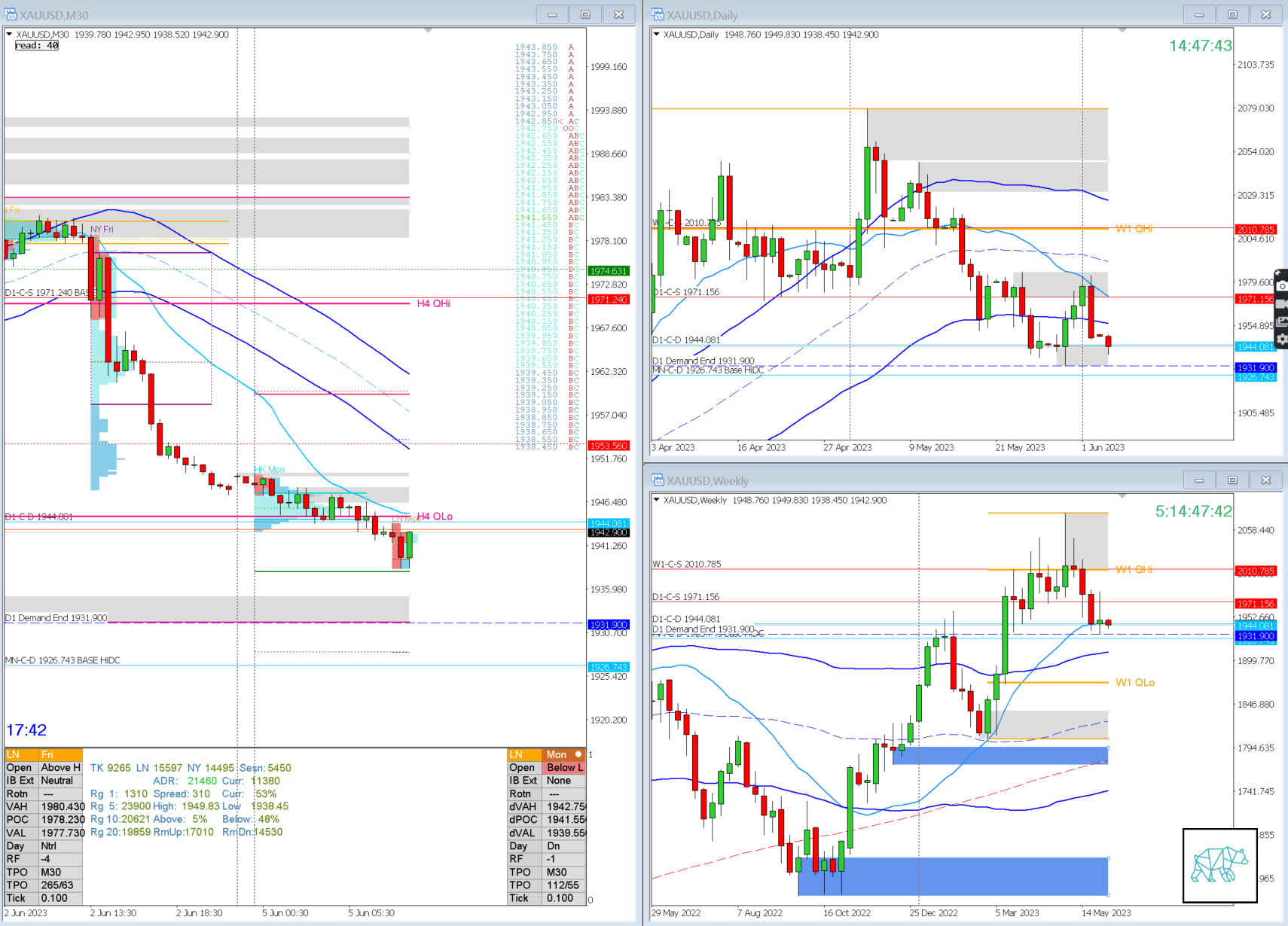
Task: Expand the XAUUSD,M30 chart dropdown triangle
Action: (x=9, y=35)
